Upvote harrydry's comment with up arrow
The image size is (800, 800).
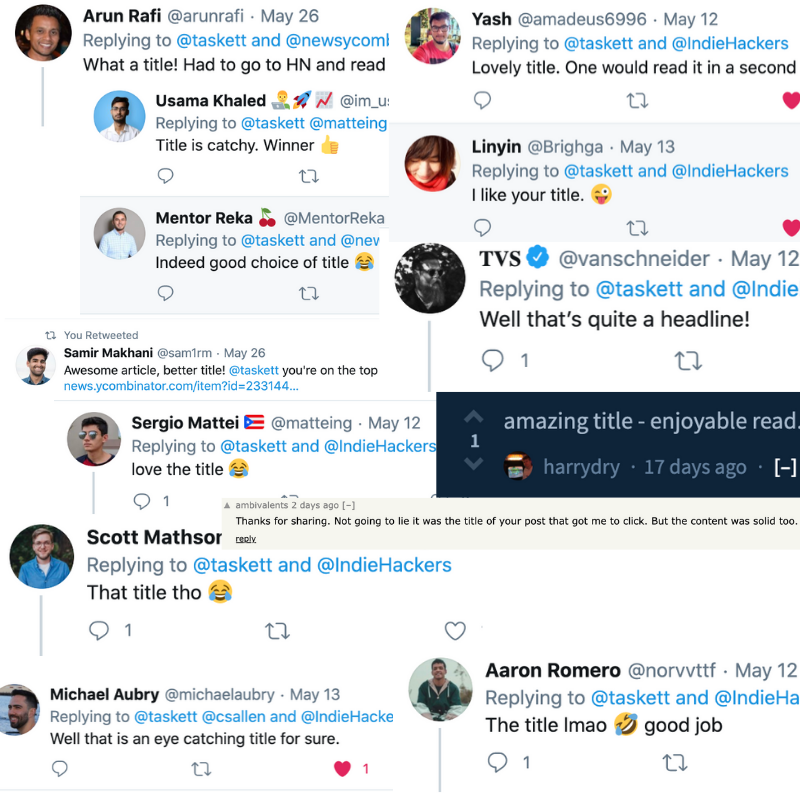point(473,417)
